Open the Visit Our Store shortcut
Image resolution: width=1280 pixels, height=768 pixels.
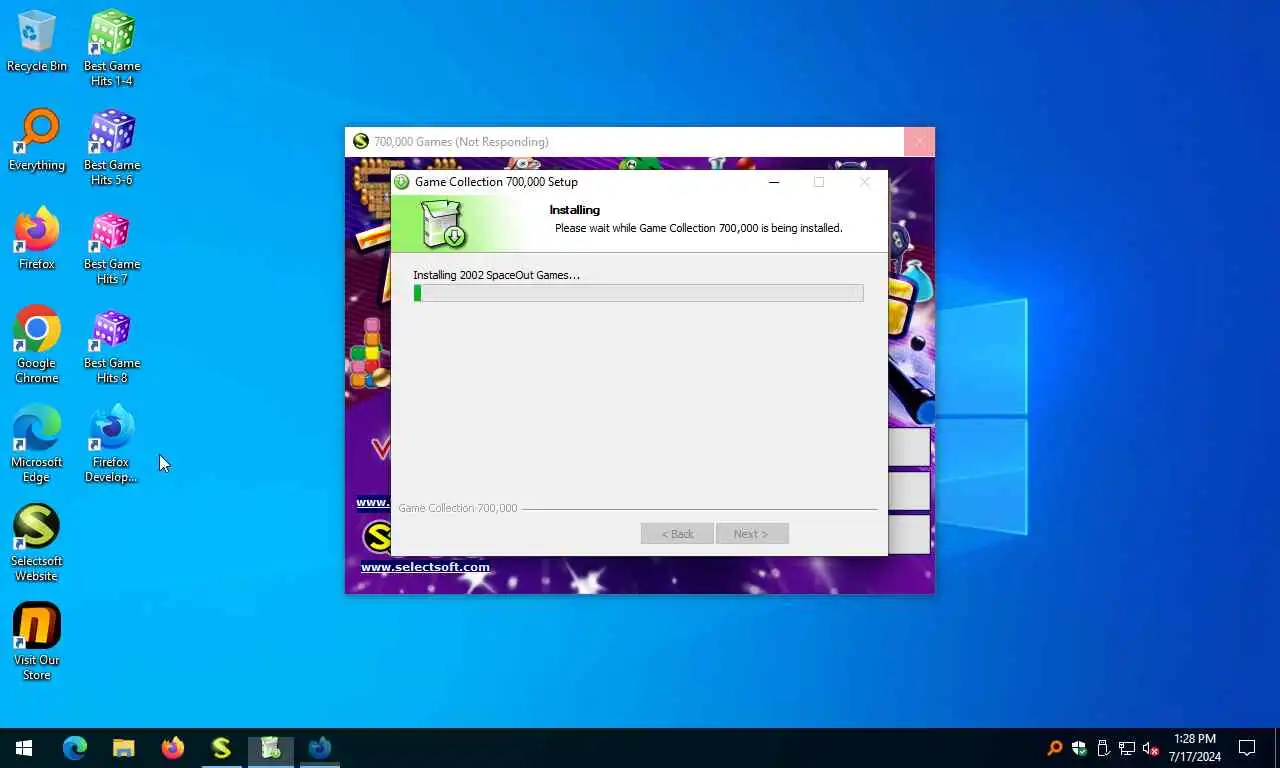pos(37,641)
